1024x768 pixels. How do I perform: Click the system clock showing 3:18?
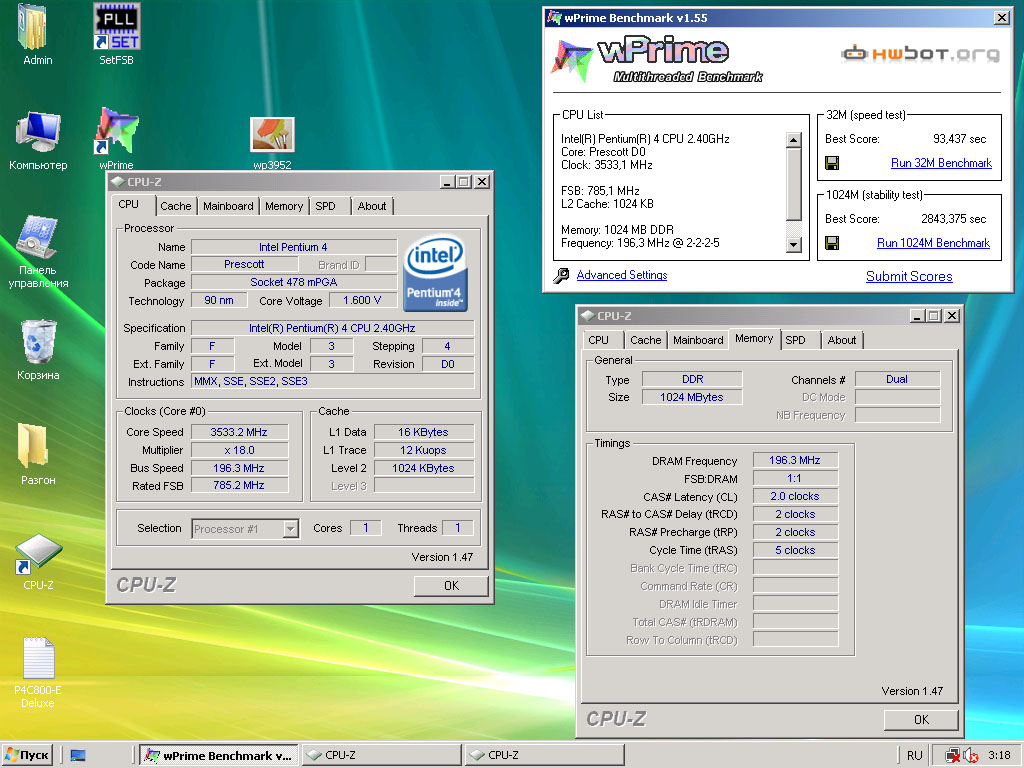999,756
